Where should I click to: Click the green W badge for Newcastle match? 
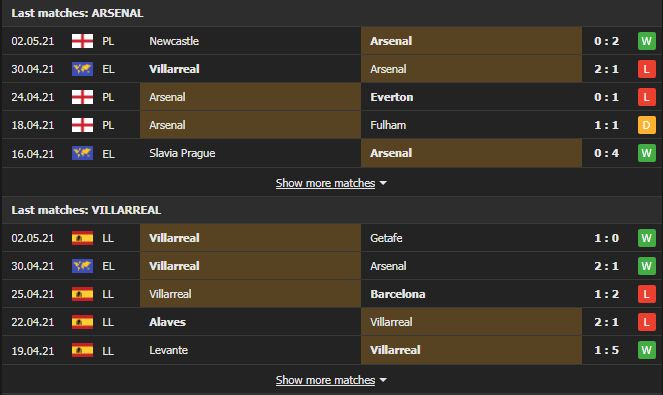pyautogui.click(x=647, y=41)
